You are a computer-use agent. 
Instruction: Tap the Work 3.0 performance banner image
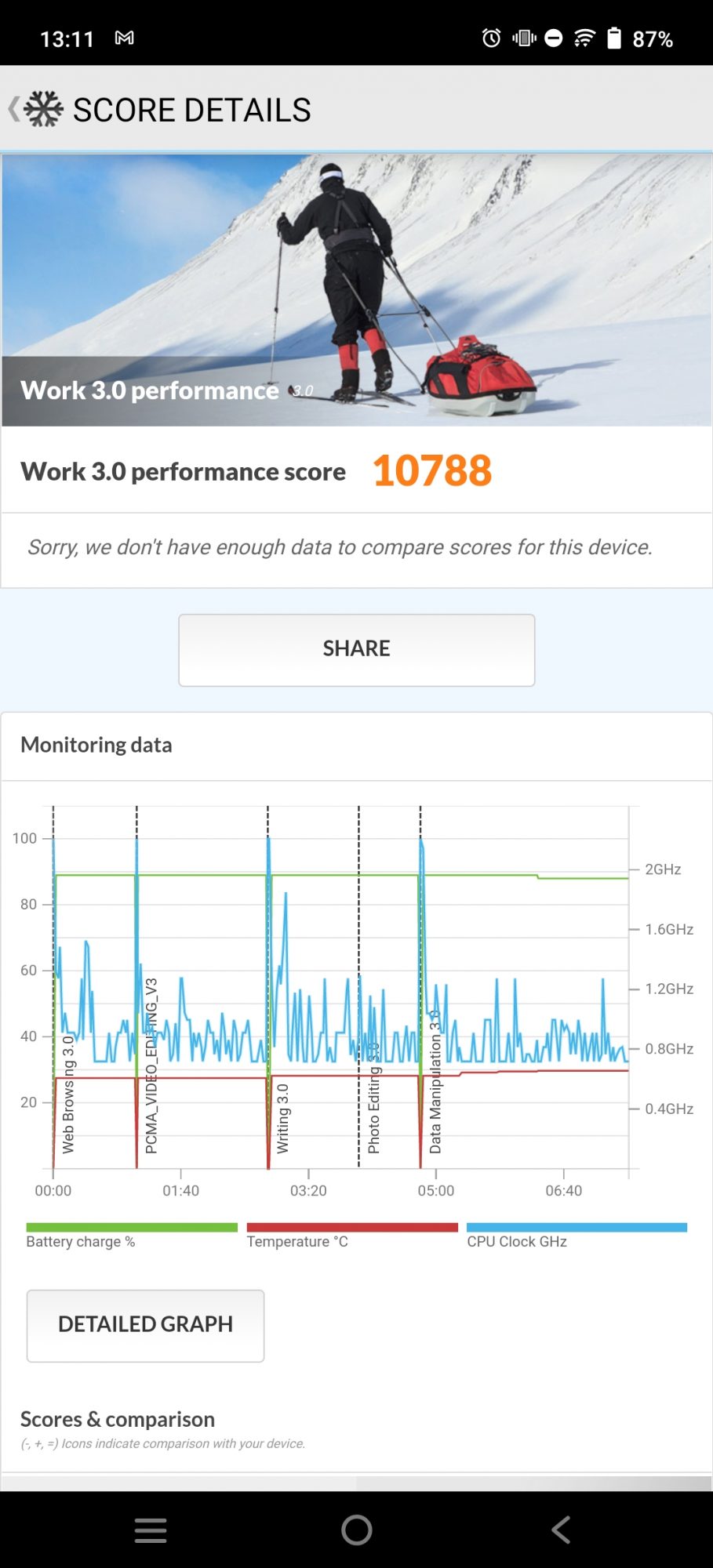coord(357,290)
